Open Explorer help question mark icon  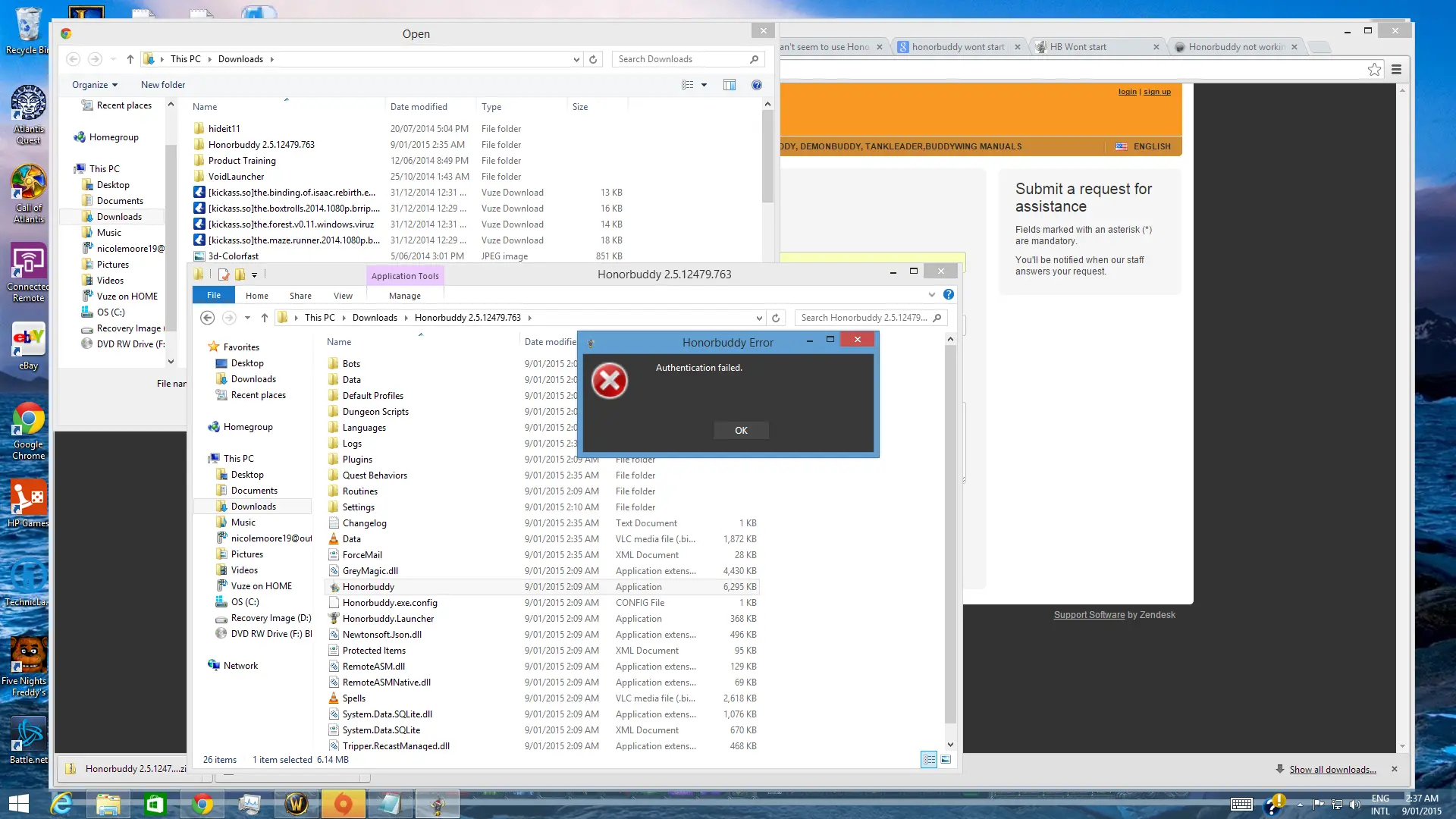coord(948,294)
